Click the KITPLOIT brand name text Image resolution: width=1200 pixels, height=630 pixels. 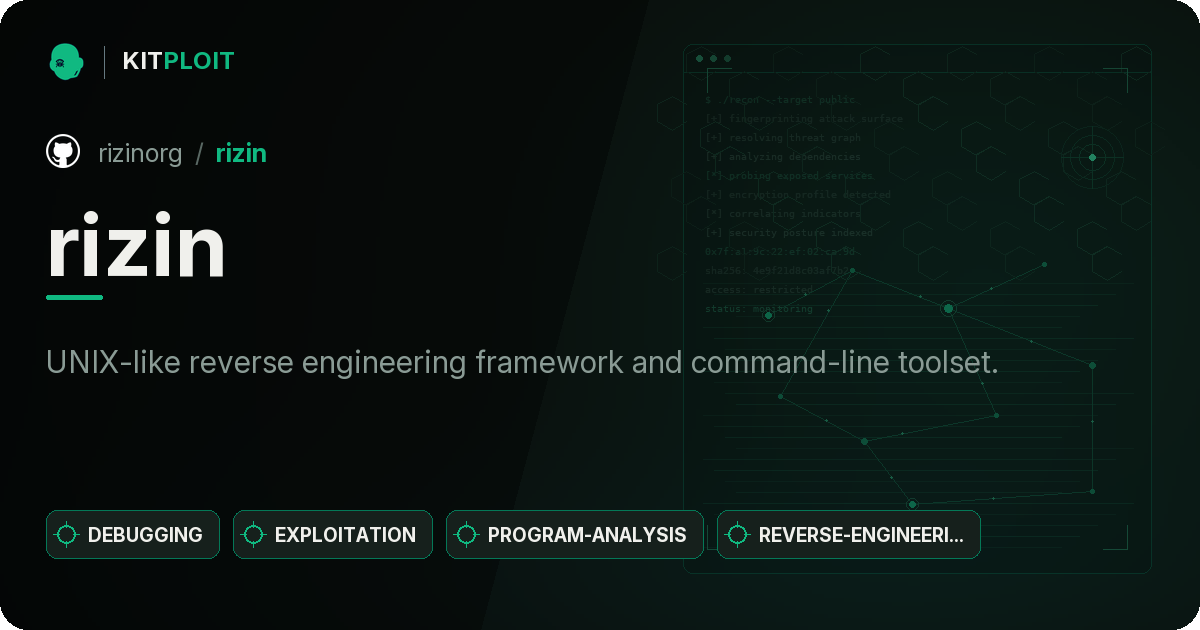(178, 61)
